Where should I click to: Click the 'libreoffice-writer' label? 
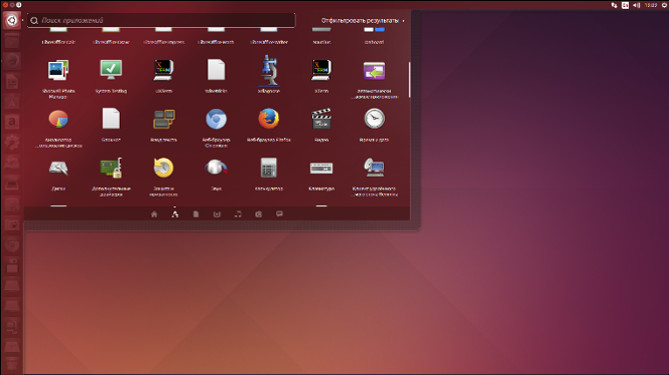[269, 42]
